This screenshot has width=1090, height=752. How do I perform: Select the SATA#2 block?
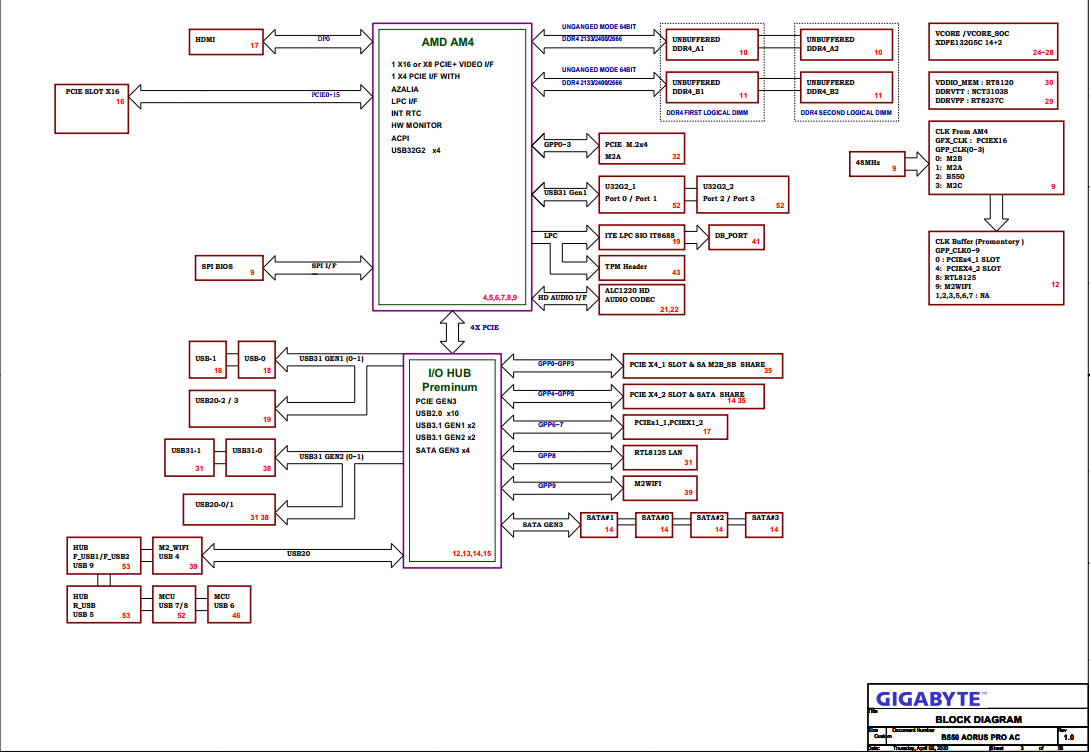[709, 525]
